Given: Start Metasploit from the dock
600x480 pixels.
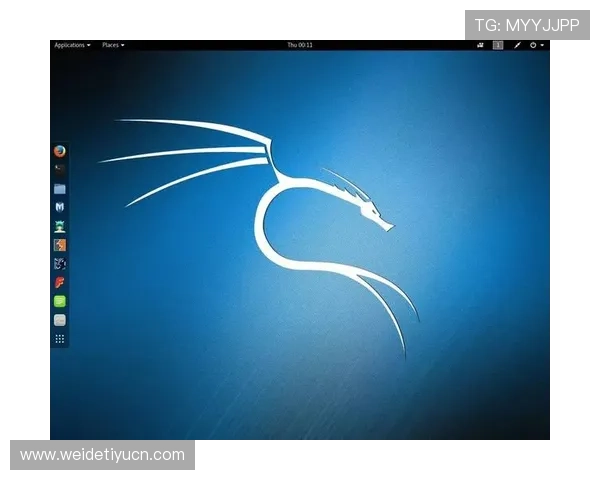Looking at the screenshot, I should coord(60,207).
